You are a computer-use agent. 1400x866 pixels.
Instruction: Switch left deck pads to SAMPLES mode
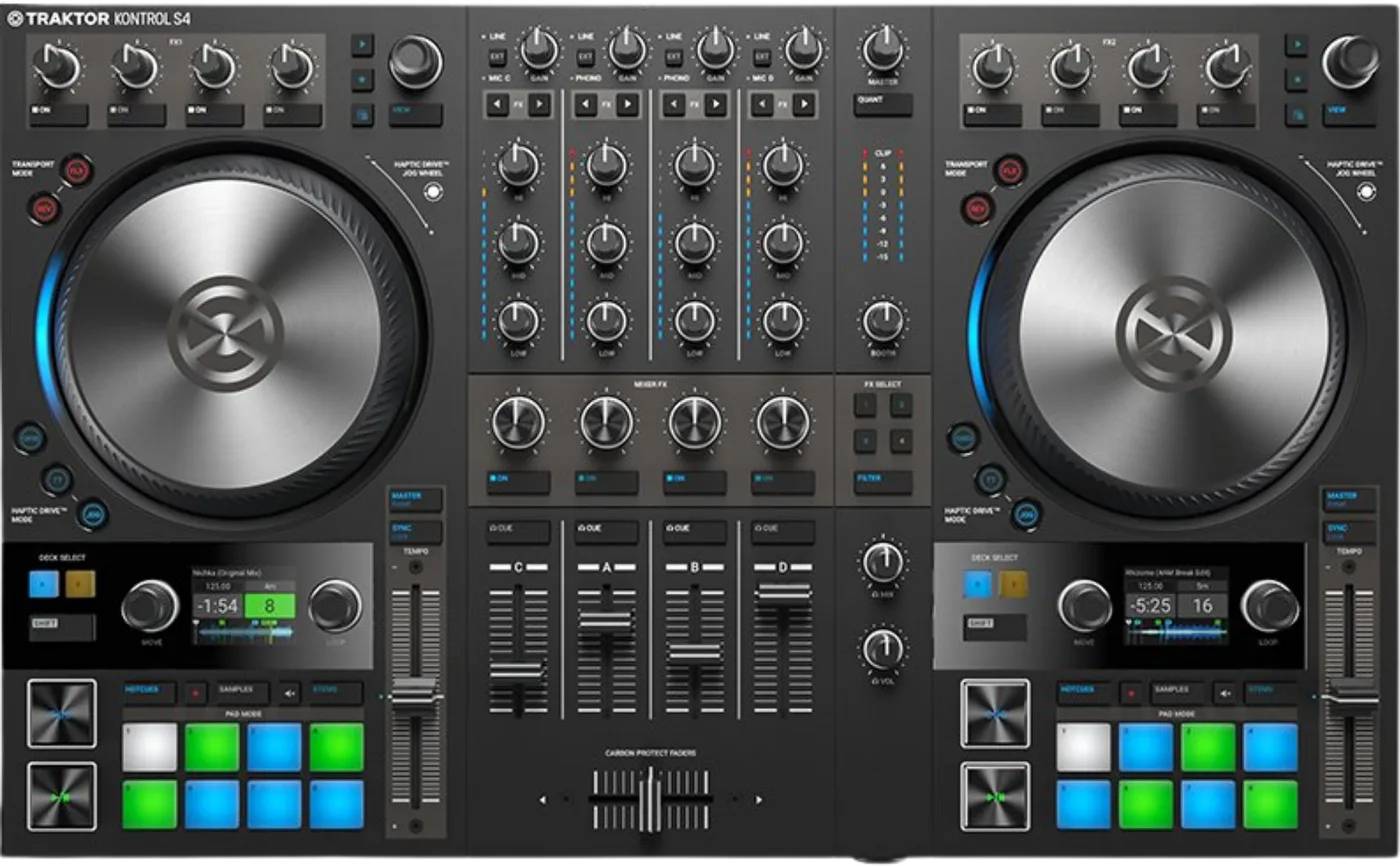(x=242, y=691)
